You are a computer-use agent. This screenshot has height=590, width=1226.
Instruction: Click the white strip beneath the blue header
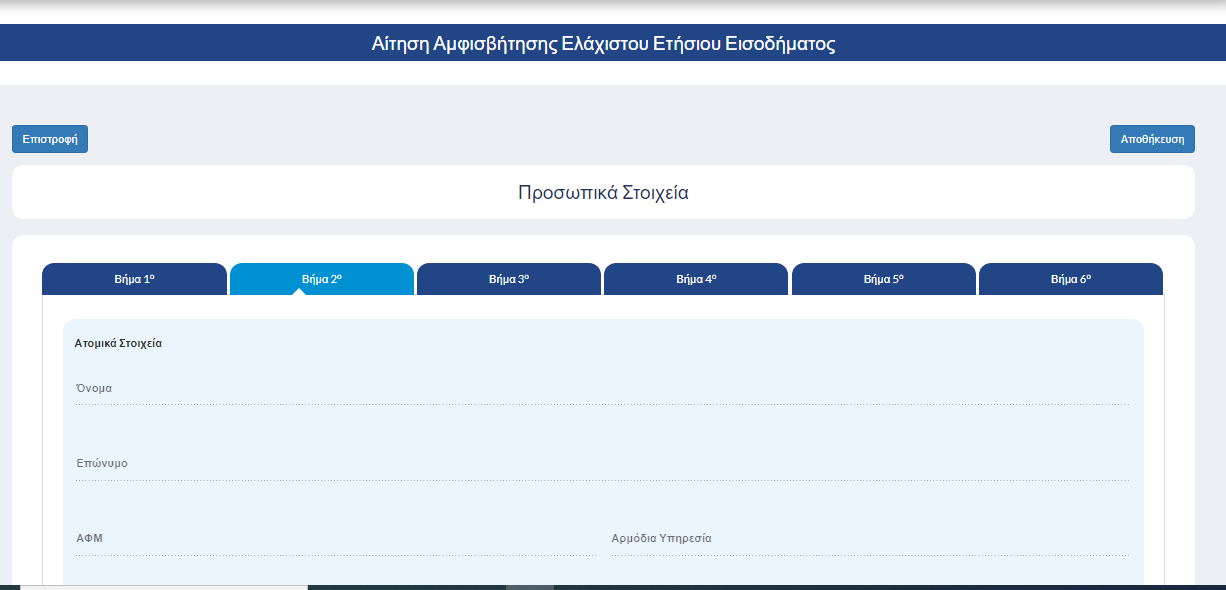point(613,73)
